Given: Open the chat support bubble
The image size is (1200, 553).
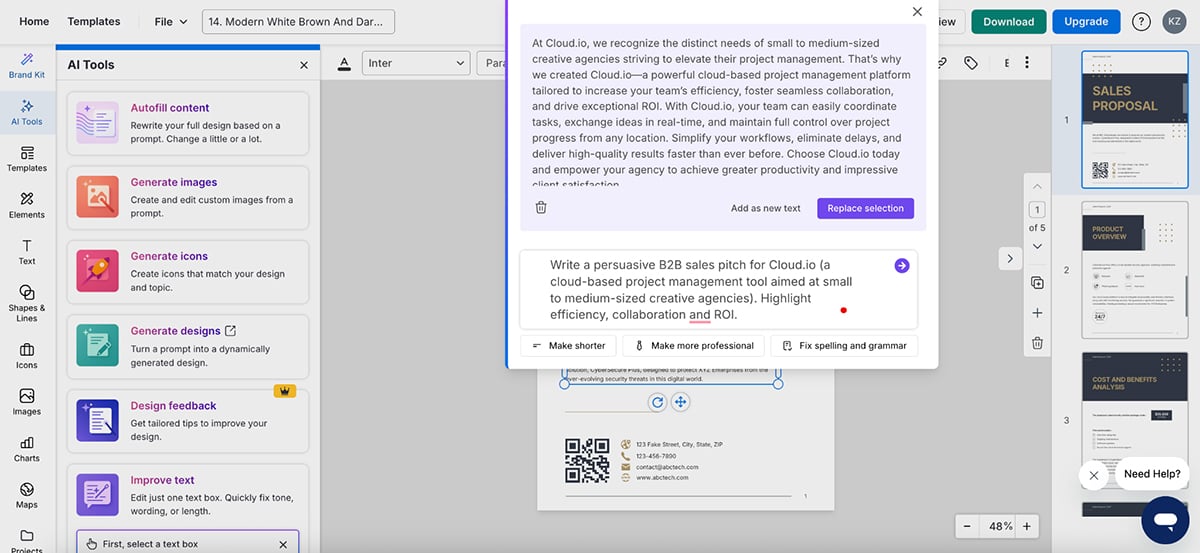Looking at the screenshot, I should (1164, 520).
